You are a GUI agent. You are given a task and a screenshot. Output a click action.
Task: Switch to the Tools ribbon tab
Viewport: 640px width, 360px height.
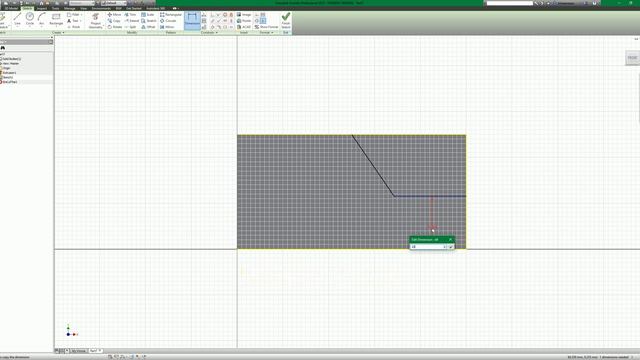(55, 8)
